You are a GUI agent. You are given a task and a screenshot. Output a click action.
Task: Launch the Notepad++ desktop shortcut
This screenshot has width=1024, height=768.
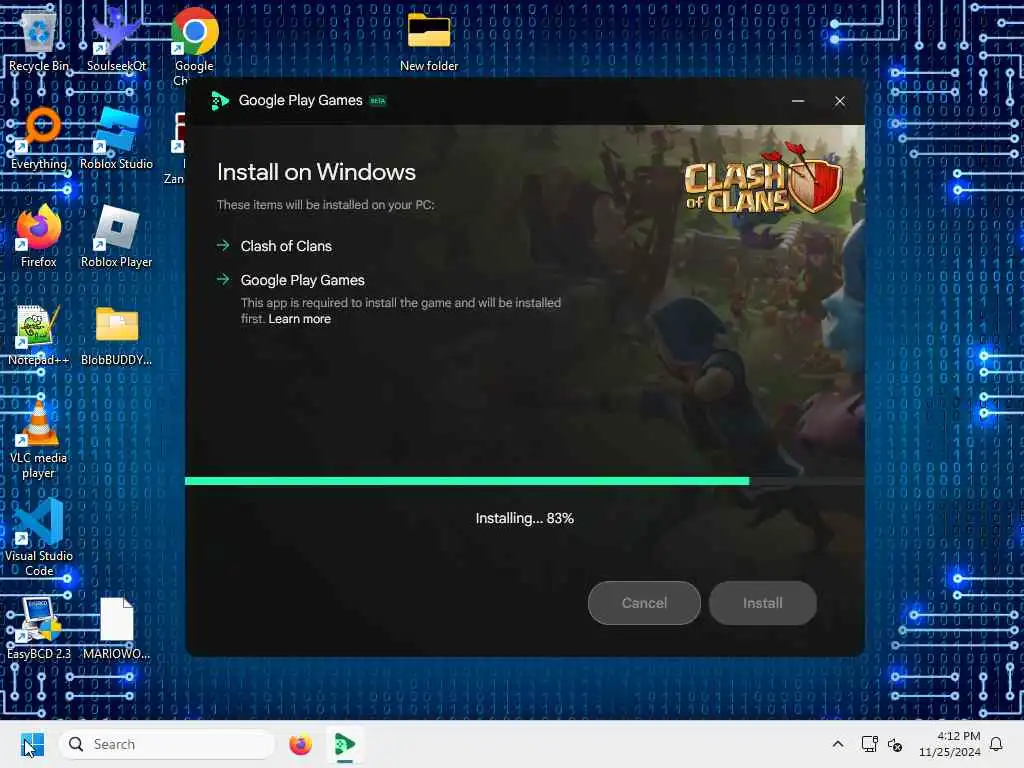[x=39, y=333]
